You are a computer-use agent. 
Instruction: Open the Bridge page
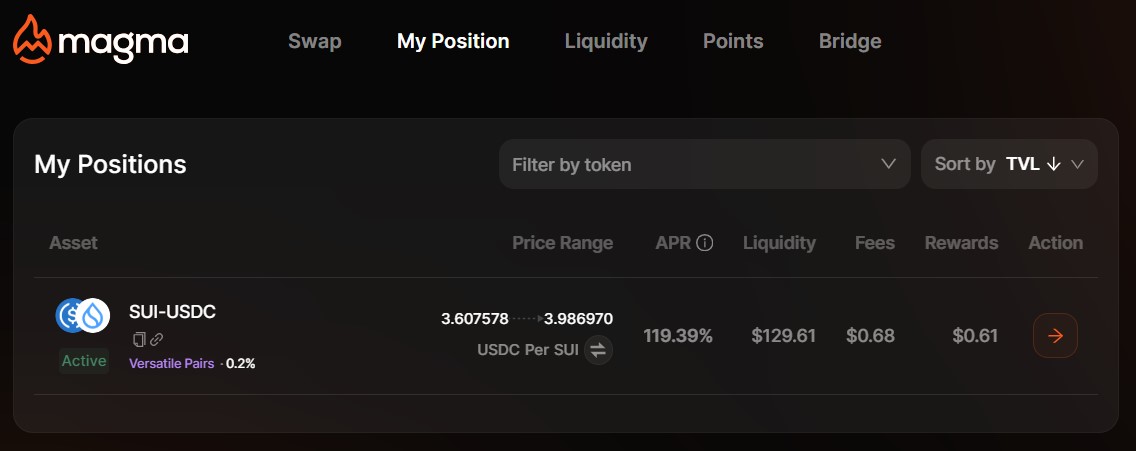click(x=850, y=41)
